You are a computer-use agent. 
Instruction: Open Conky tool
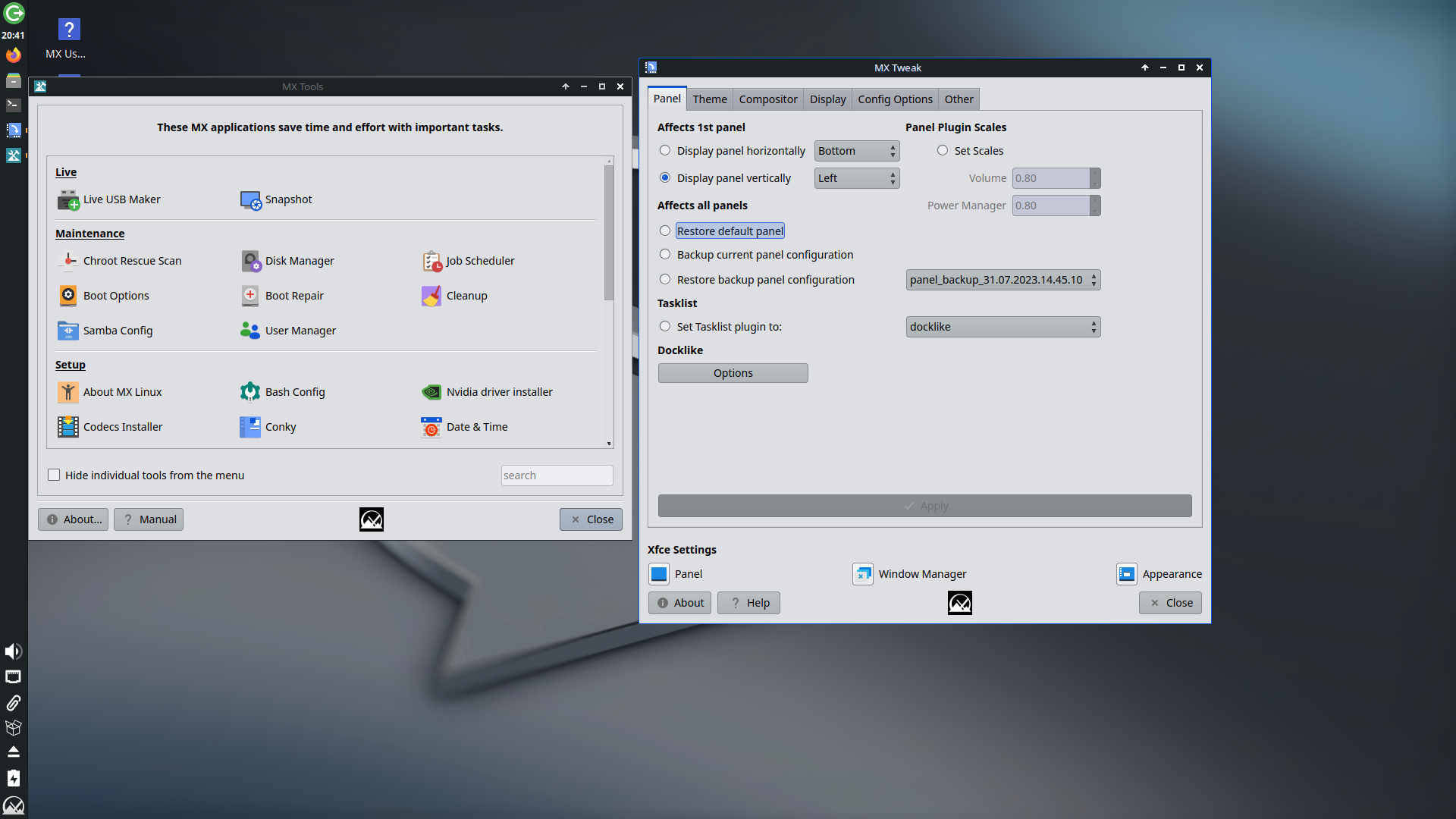(268, 427)
